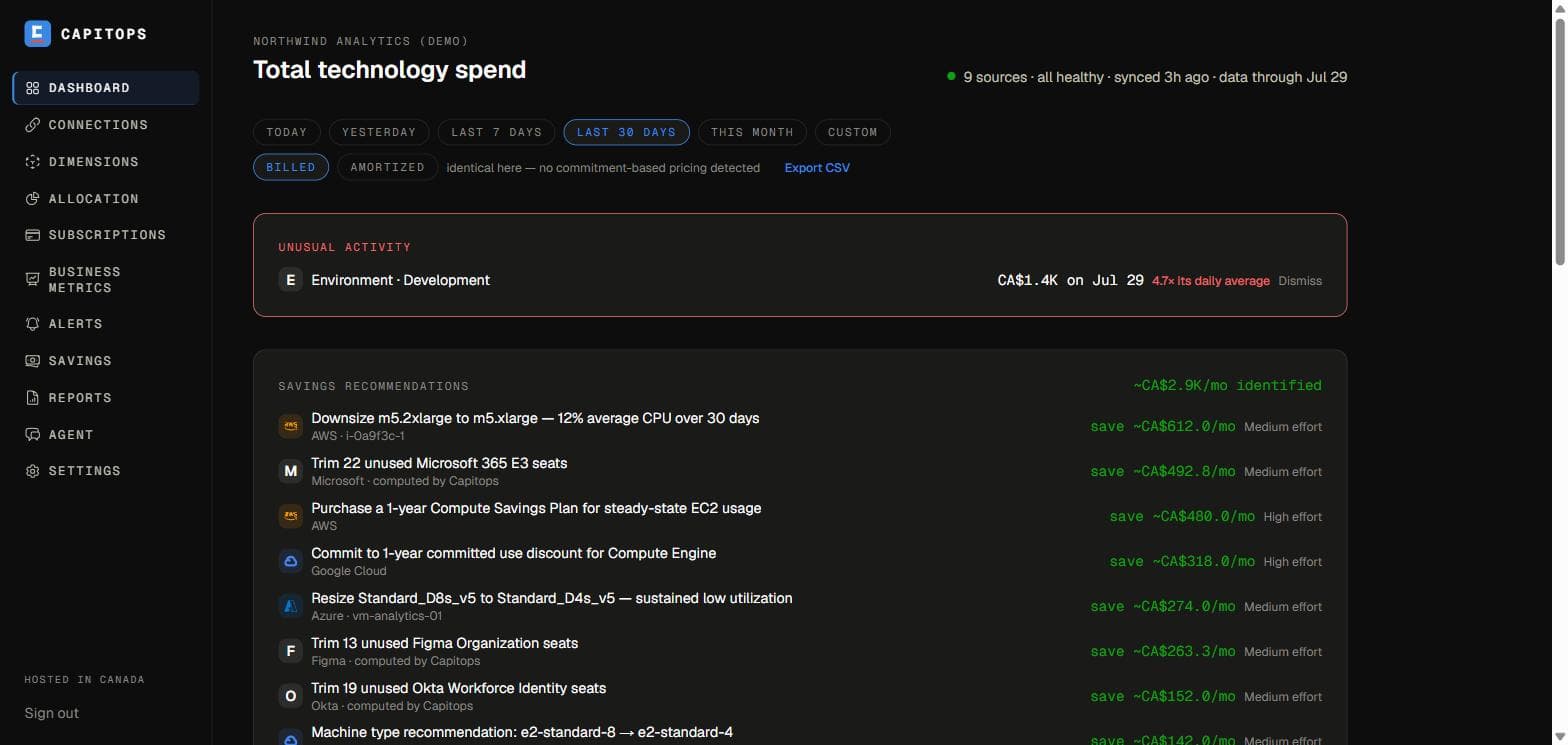Select the Yesterday date range

[x=379, y=132]
